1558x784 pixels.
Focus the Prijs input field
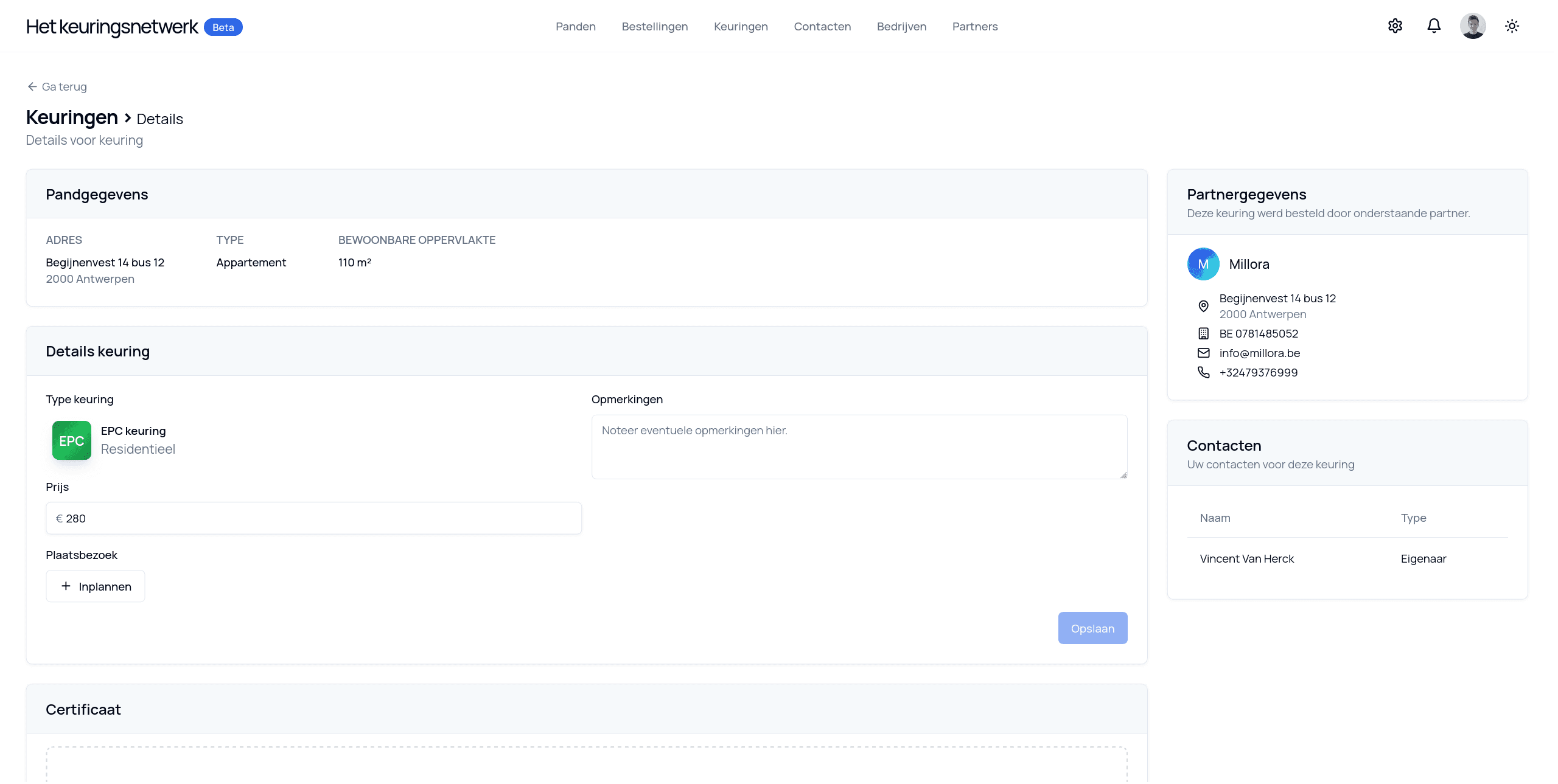click(313, 518)
